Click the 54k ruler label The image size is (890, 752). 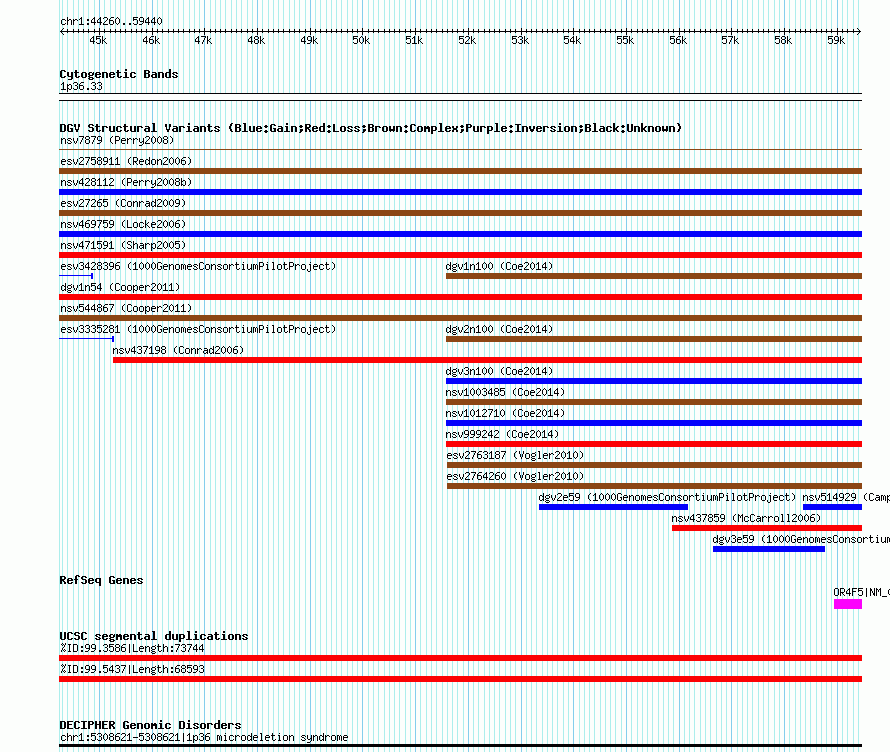tap(572, 40)
